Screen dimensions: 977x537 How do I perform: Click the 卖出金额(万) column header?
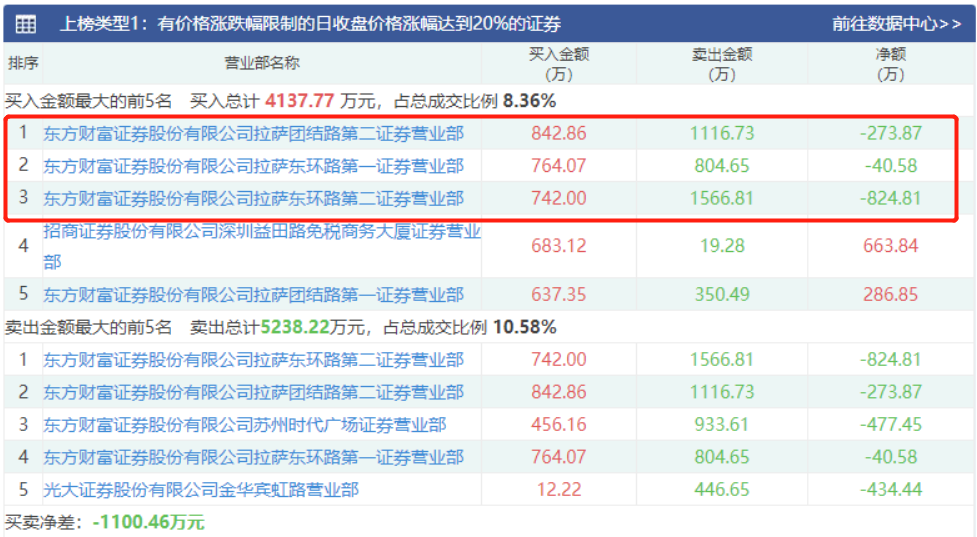pyautogui.click(x=722, y=64)
